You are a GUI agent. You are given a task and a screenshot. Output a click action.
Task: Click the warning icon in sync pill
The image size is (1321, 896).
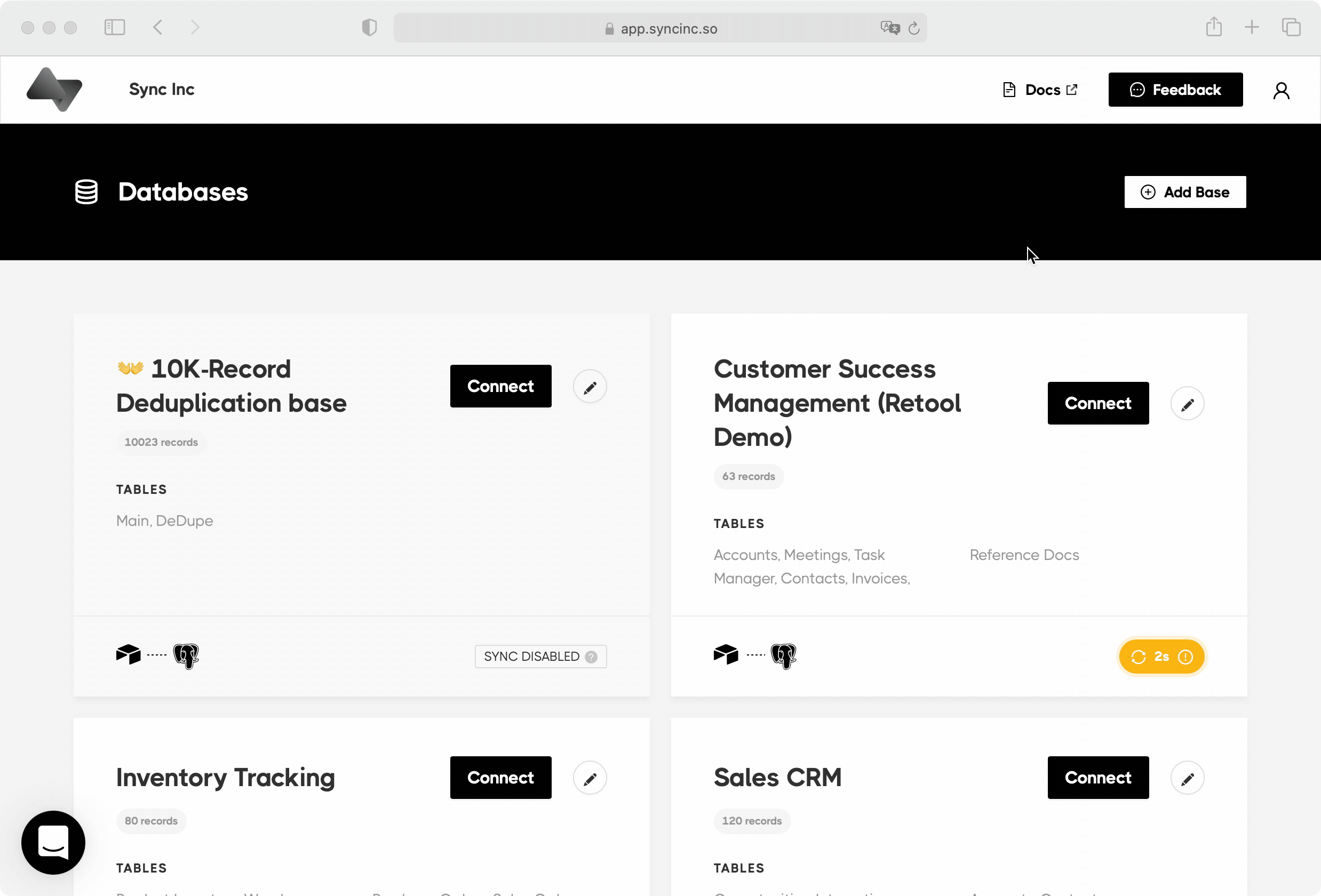[x=1184, y=657]
